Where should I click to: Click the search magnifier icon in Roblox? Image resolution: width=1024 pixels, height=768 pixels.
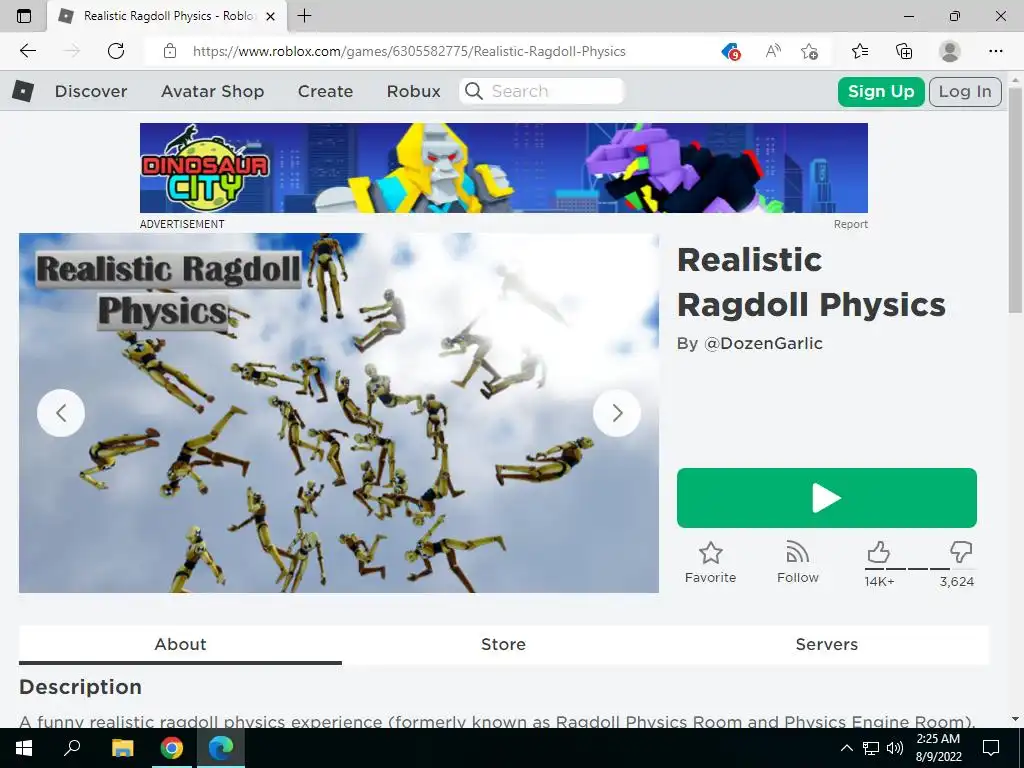(474, 91)
